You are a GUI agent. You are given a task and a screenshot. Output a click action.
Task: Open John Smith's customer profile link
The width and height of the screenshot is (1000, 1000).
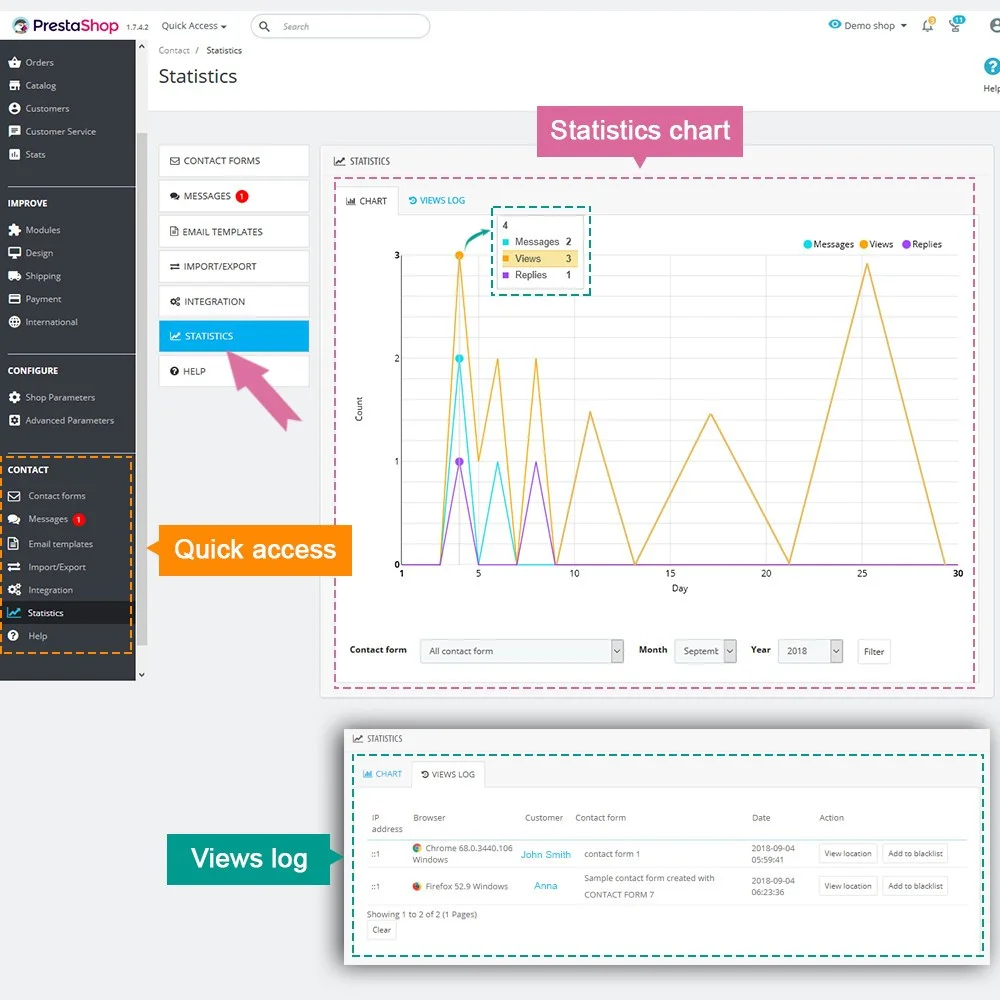545,854
